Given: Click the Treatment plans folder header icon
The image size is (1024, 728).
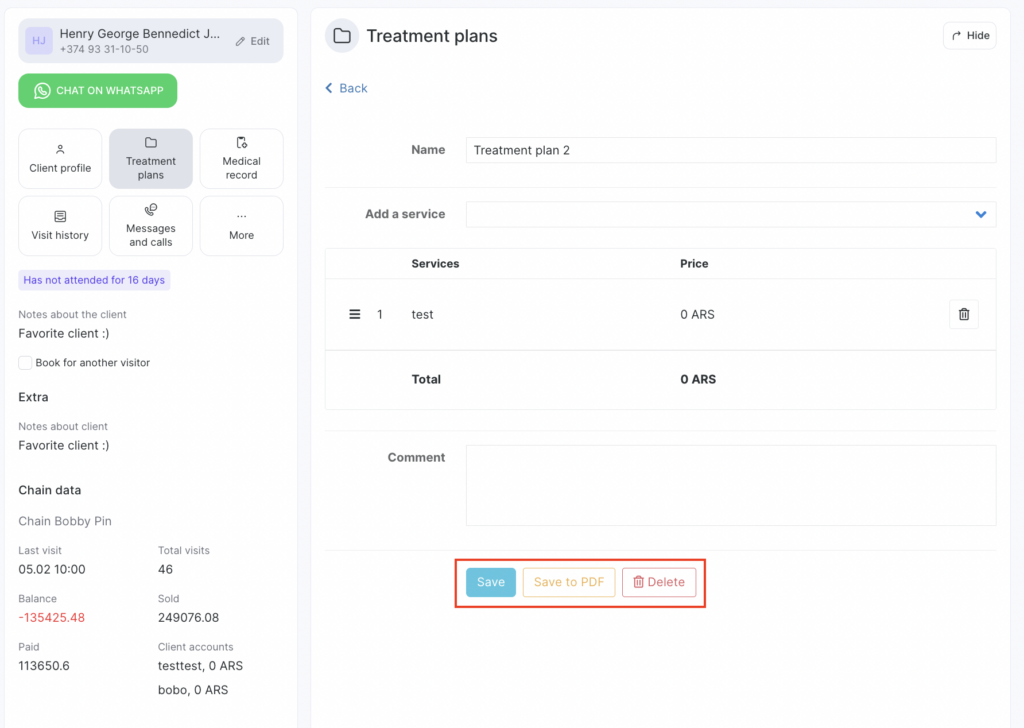Looking at the screenshot, I should coord(342,36).
